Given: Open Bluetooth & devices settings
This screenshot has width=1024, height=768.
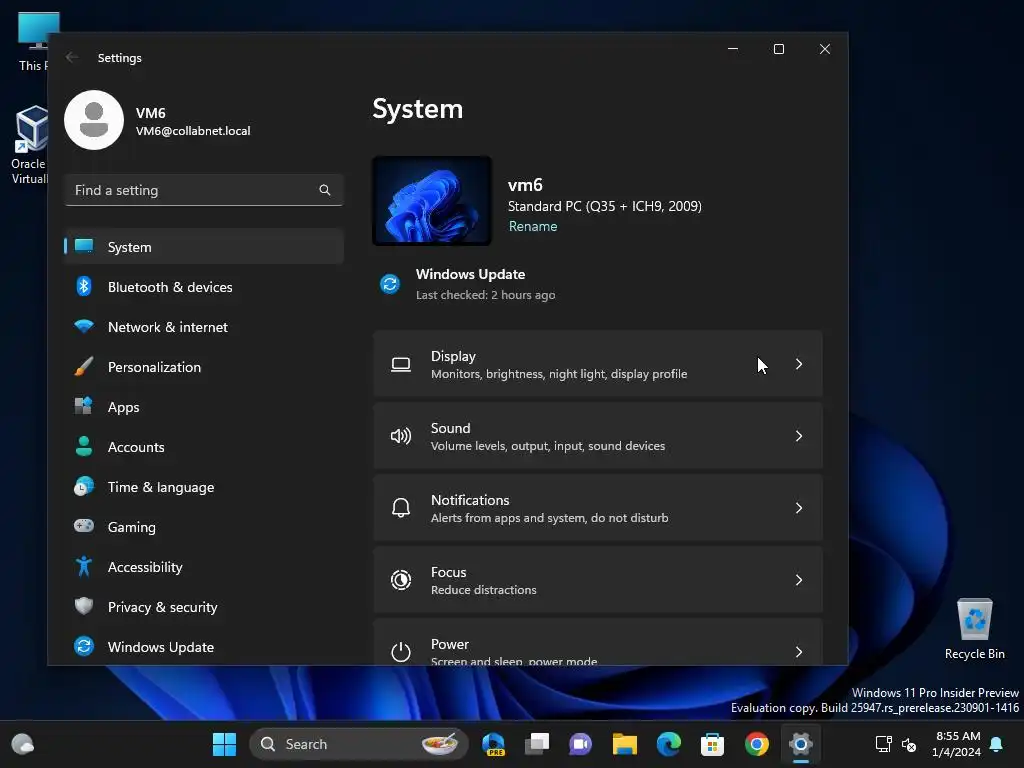Looking at the screenshot, I should tap(204, 287).
